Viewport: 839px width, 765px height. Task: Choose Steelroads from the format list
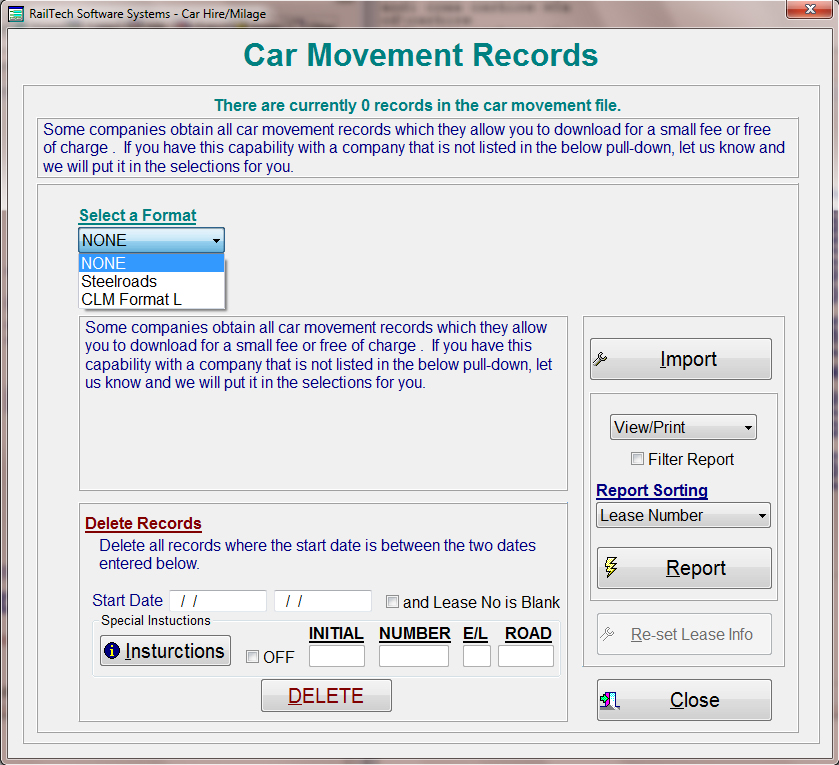[119, 281]
